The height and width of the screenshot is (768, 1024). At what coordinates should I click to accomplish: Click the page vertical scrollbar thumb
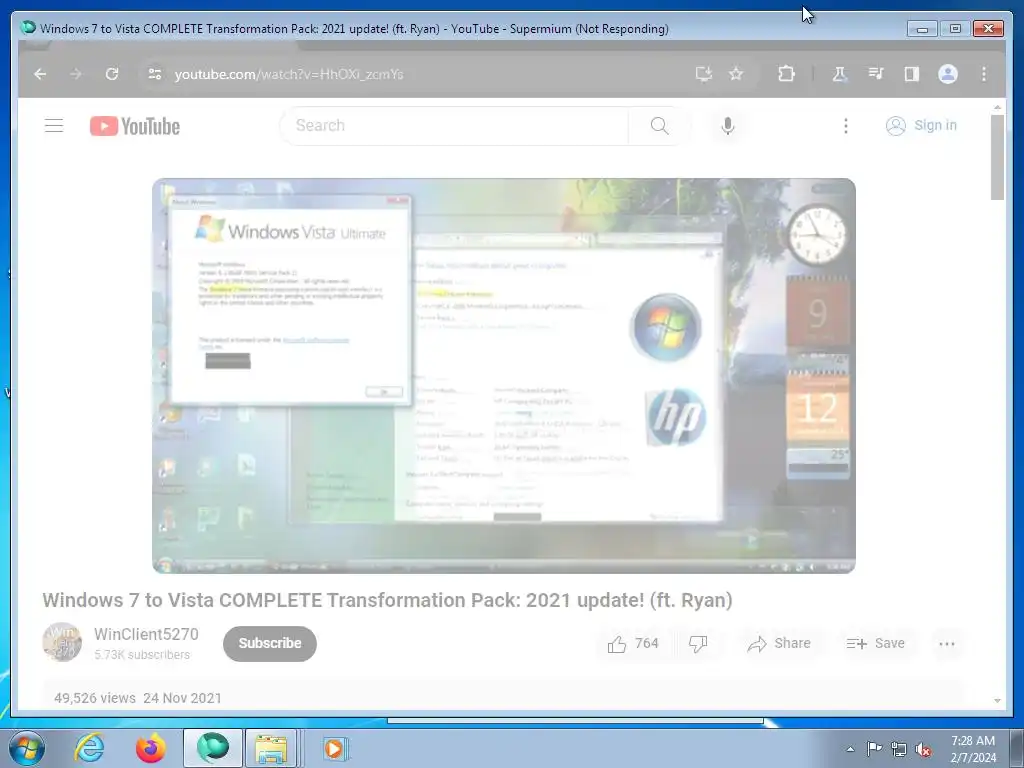997,157
